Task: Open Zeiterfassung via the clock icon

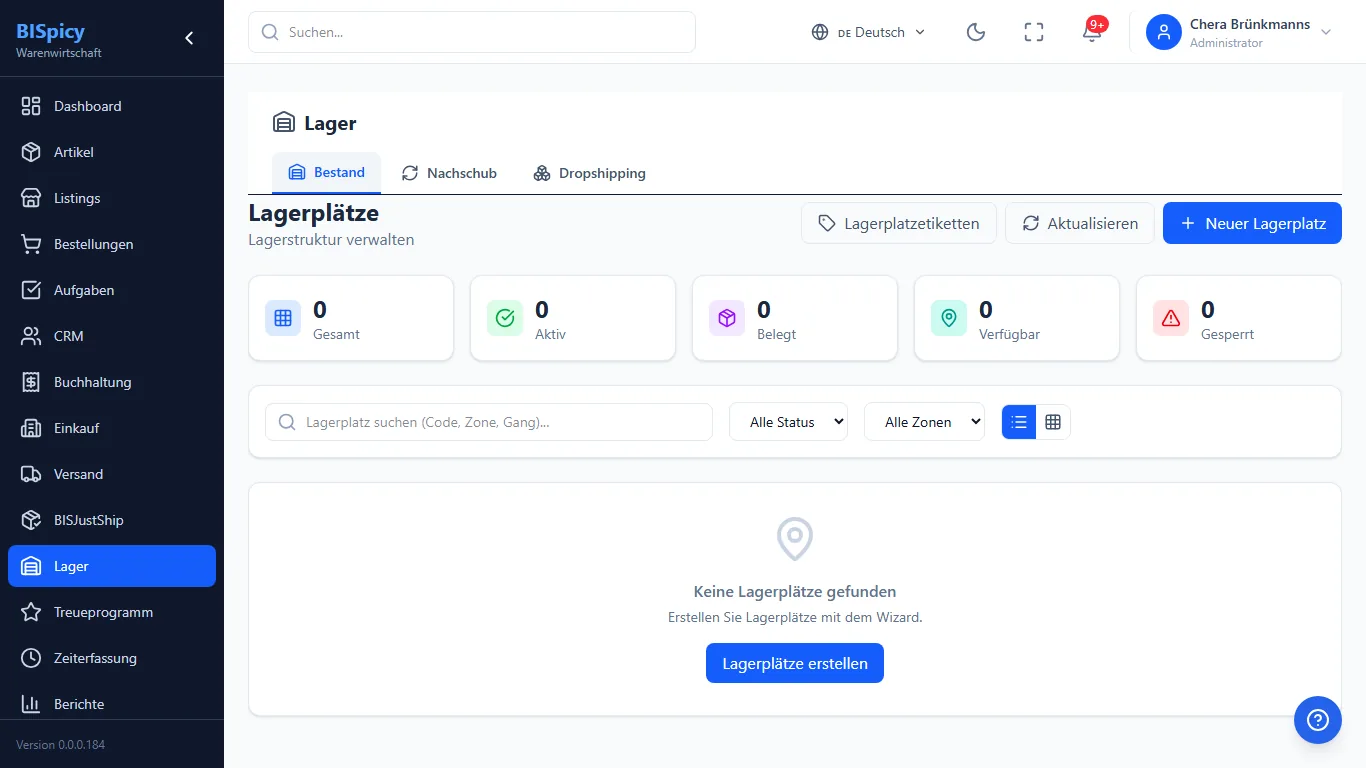Action: click(31, 658)
